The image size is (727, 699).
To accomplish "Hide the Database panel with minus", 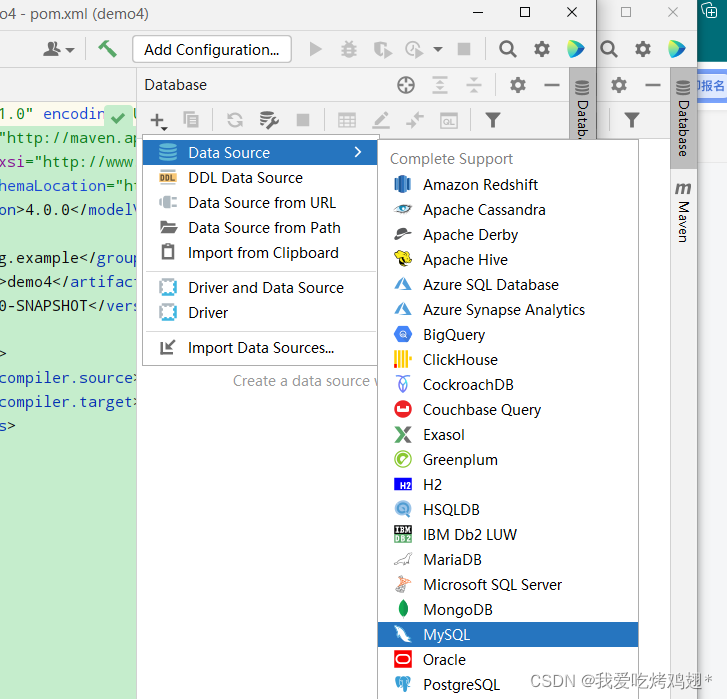I will pos(551,85).
